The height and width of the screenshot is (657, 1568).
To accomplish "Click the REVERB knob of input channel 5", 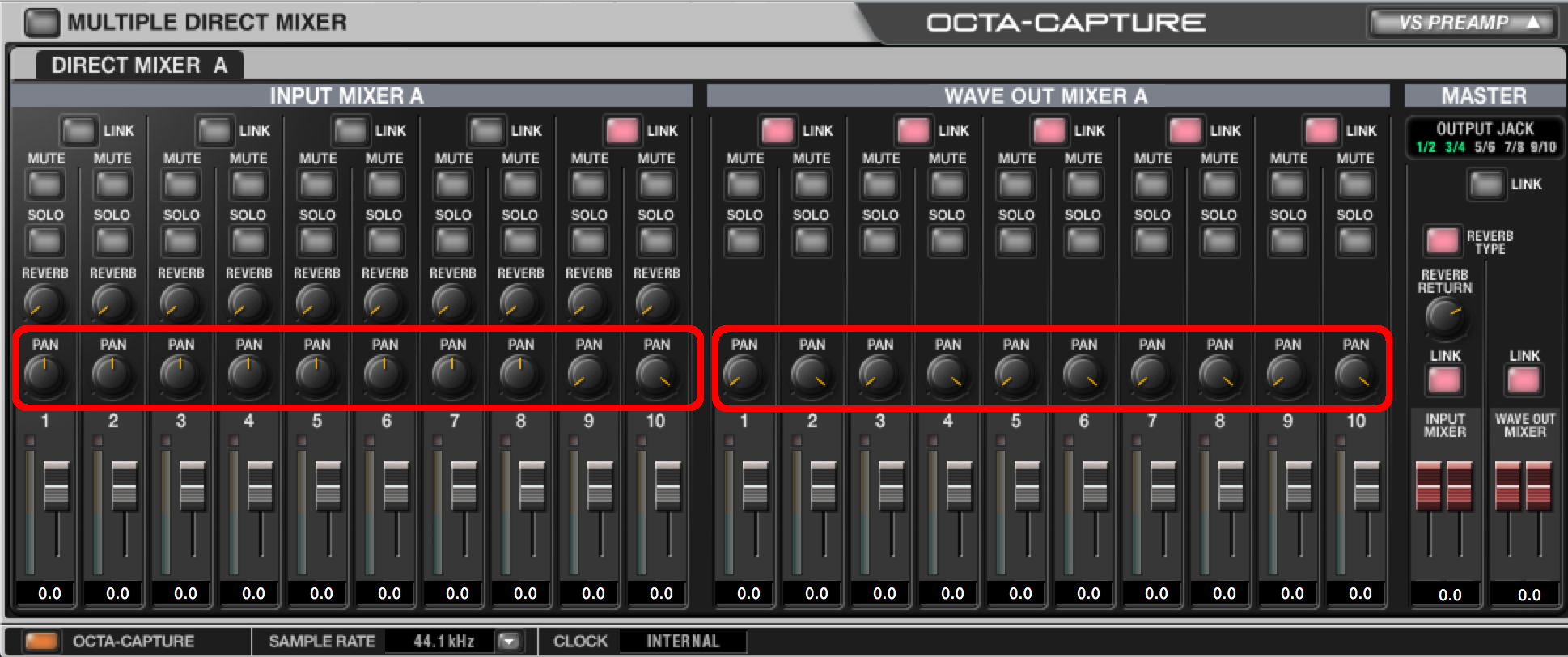I will click(x=316, y=305).
